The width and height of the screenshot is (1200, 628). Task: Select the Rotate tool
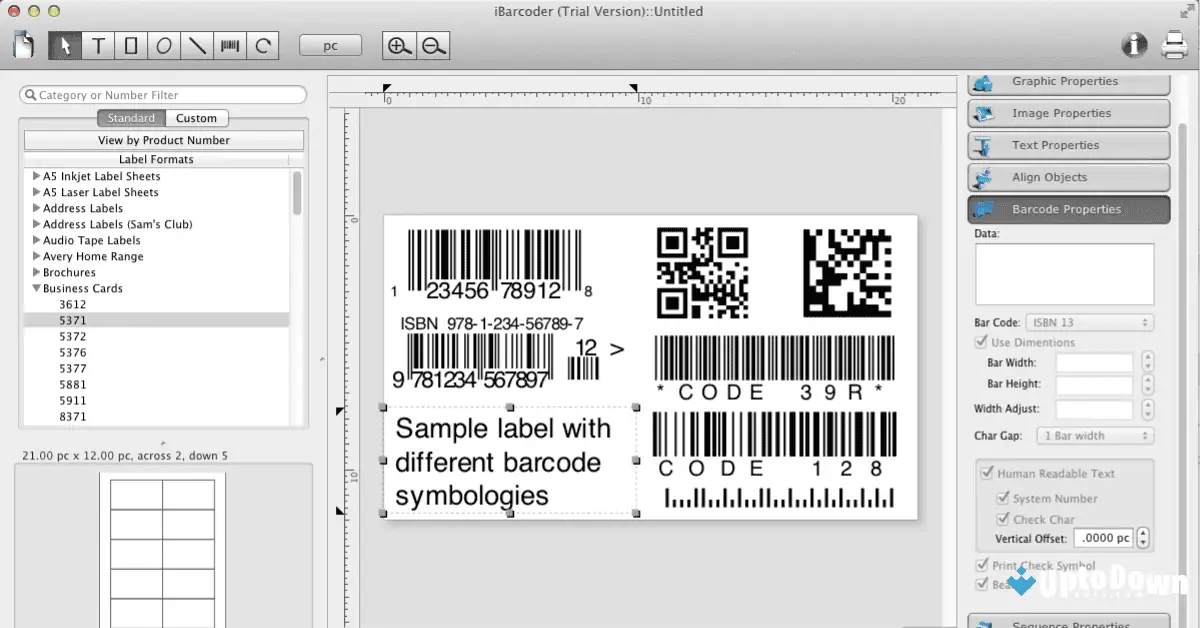(x=261, y=45)
